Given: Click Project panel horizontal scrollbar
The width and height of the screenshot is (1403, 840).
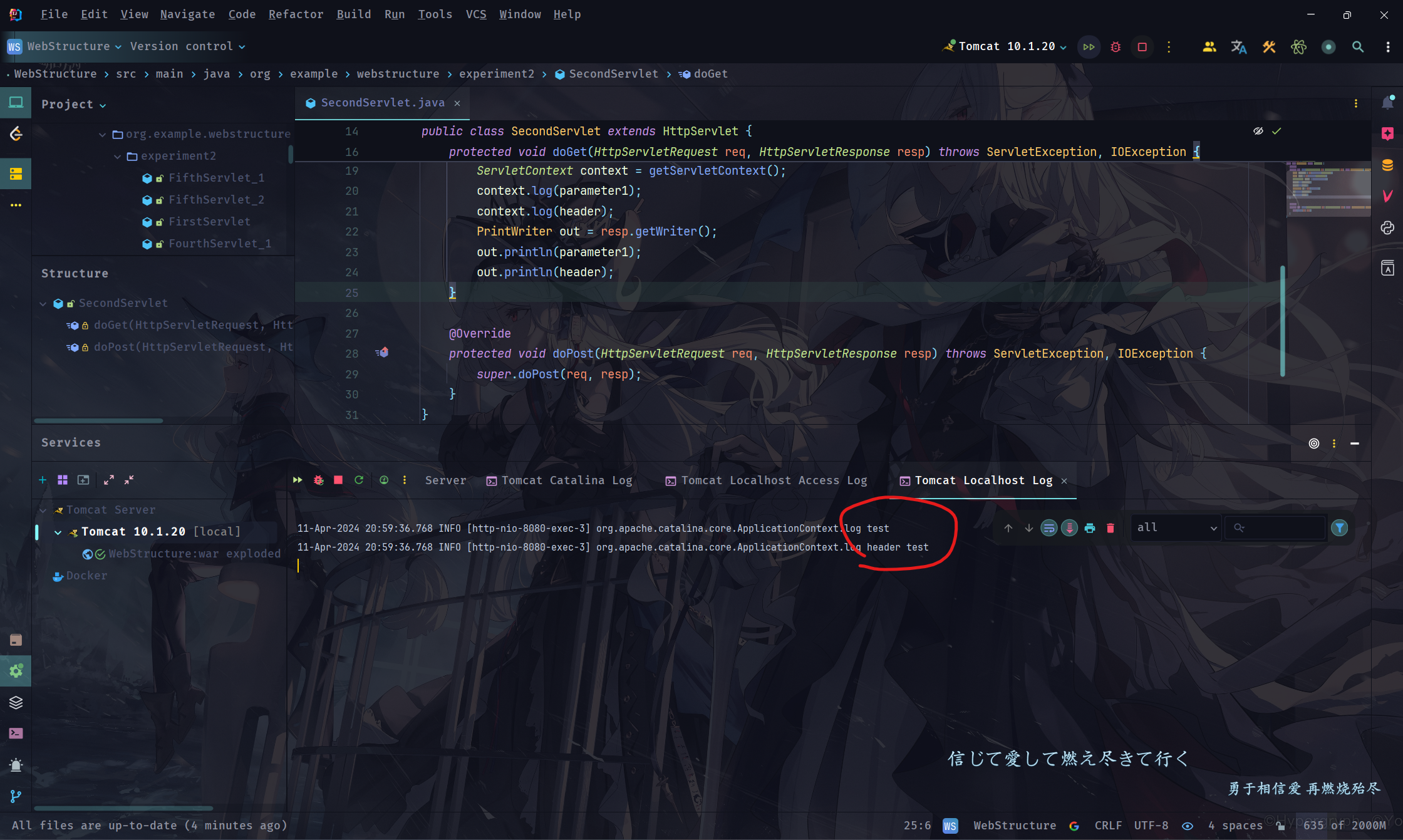Looking at the screenshot, I should tap(98, 420).
